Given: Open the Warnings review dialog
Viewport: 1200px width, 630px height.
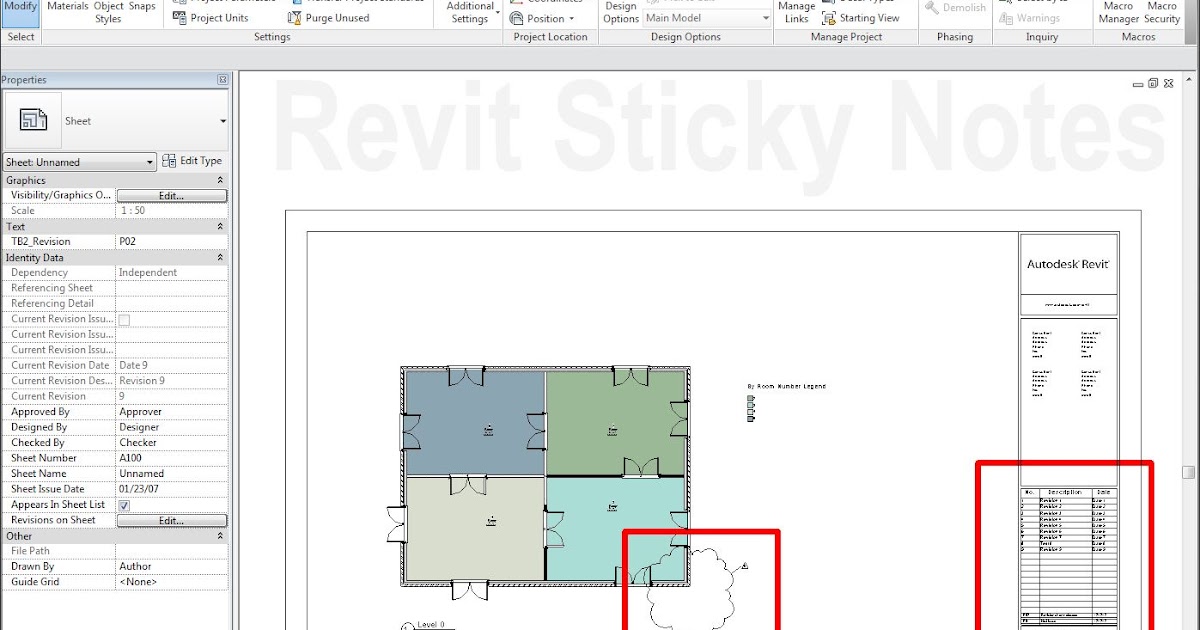Looking at the screenshot, I should point(1041,17).
